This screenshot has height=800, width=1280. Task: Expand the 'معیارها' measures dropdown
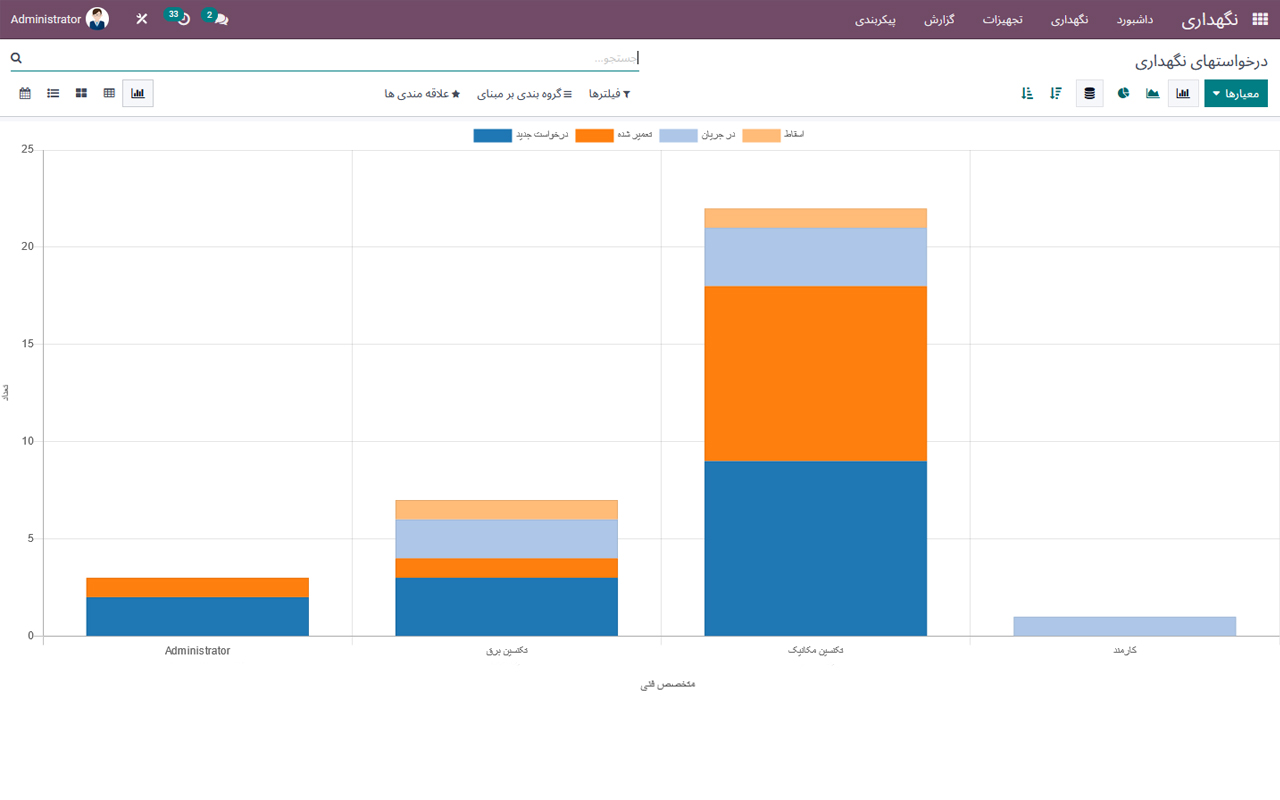(1236, 93)
